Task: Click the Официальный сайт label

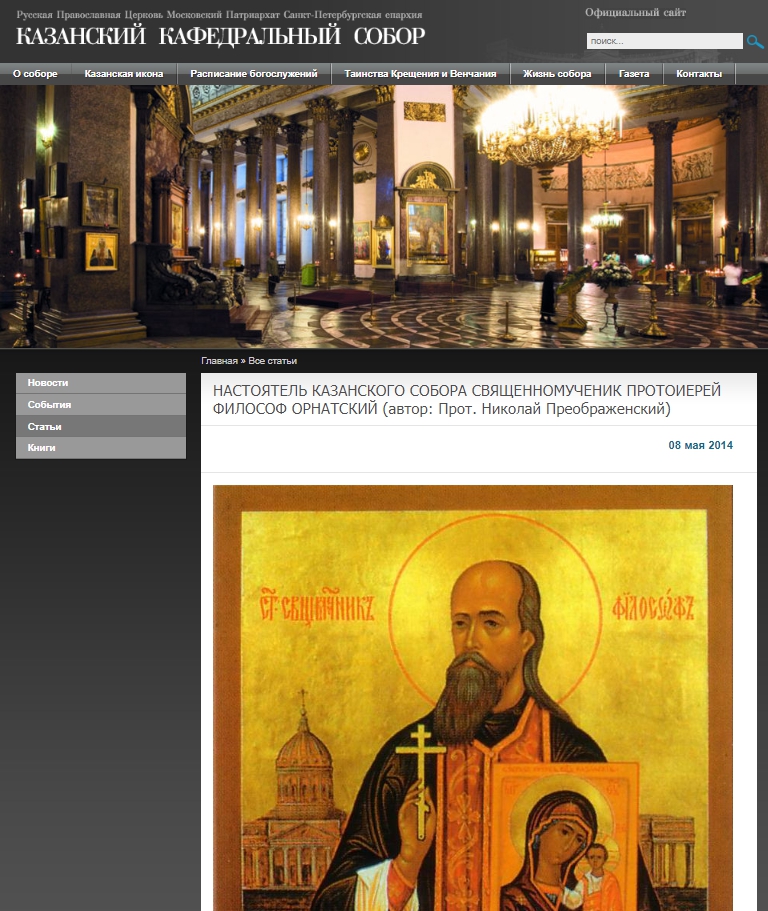Action: point(636,13)
